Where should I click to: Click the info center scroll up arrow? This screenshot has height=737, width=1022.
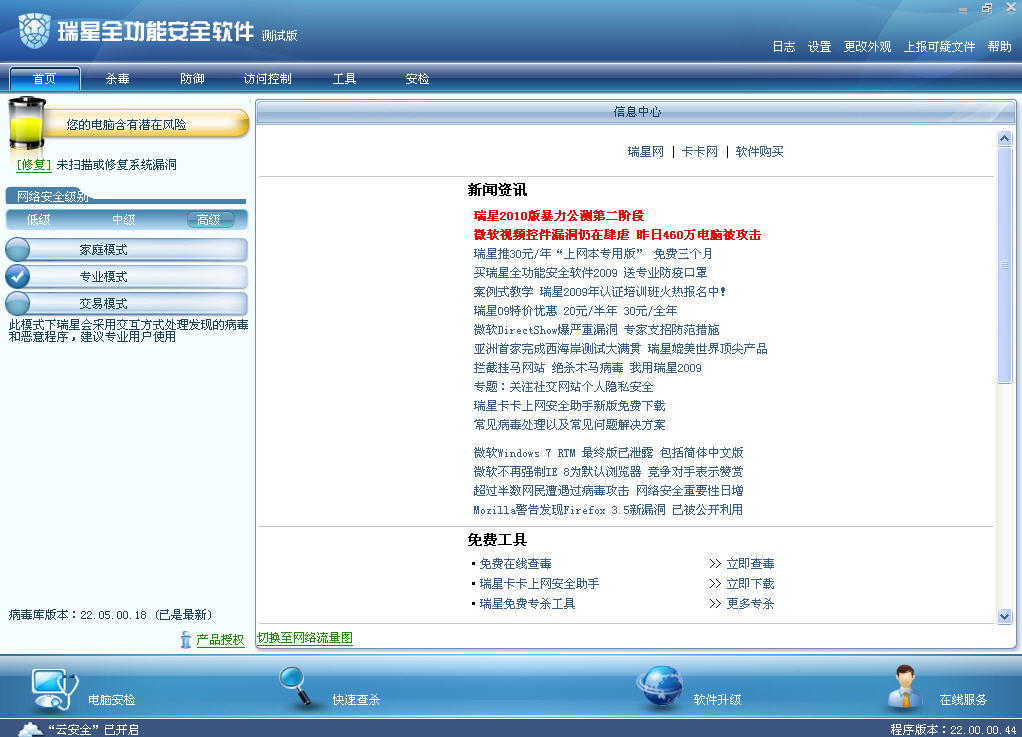tap(1004, 138)
